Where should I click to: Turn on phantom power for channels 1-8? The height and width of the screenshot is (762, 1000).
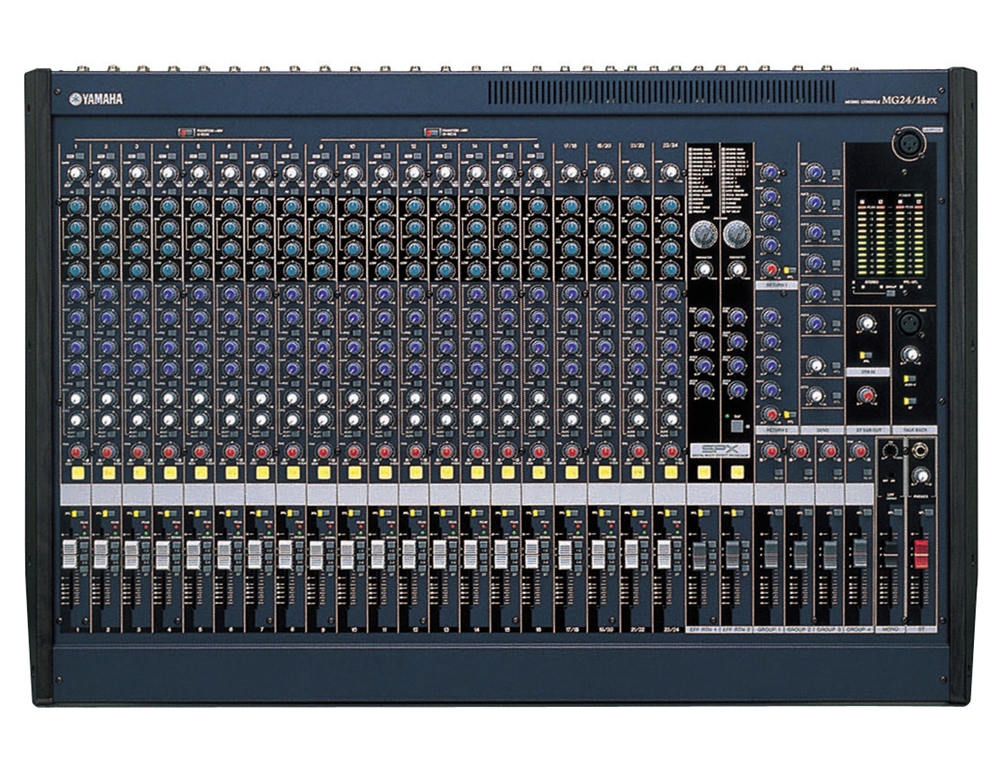(x=183, y=132)
